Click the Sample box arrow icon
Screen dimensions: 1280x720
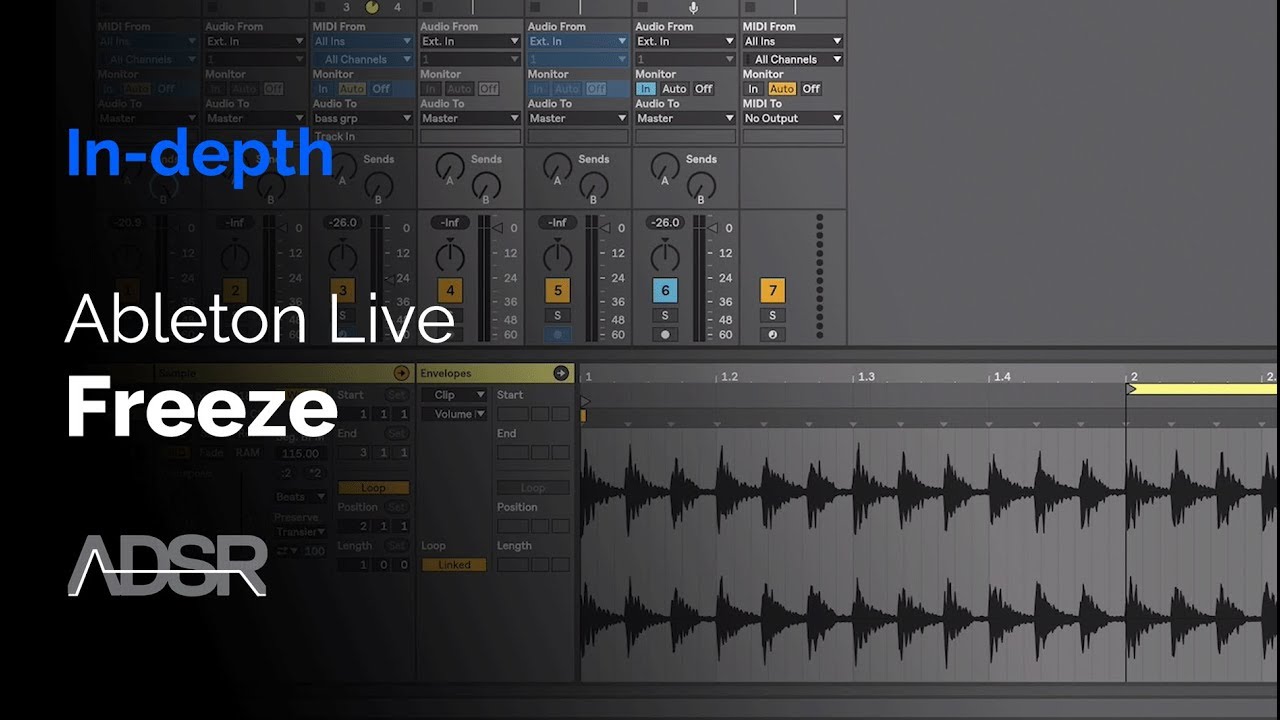[402, 373]
